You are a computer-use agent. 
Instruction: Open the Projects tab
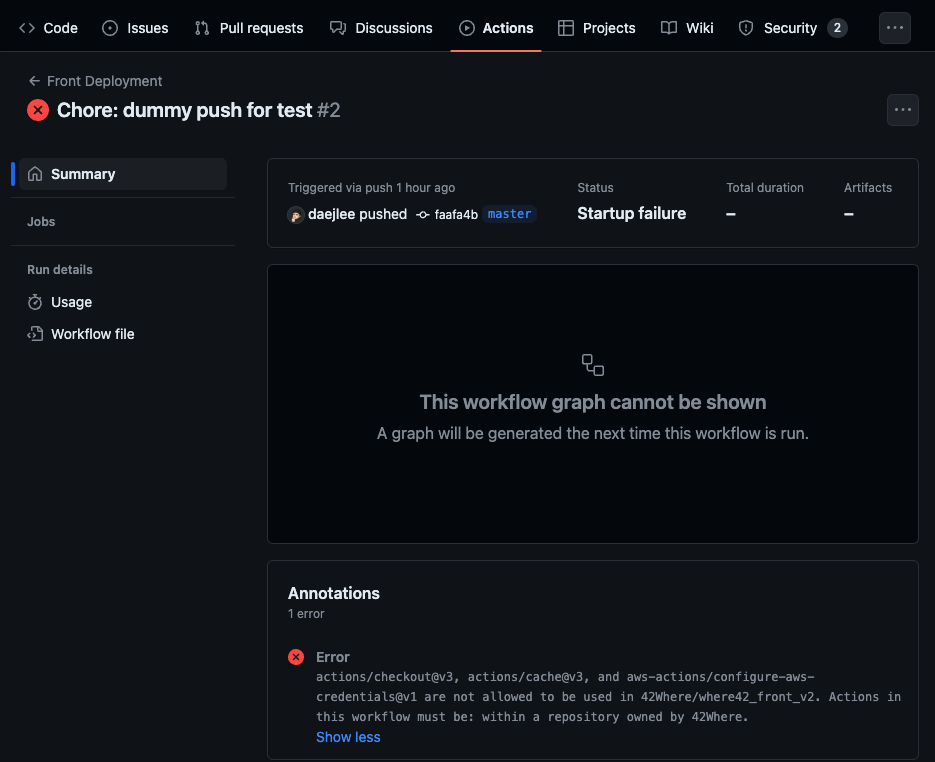pyautogui.click(x=597, y=28)
